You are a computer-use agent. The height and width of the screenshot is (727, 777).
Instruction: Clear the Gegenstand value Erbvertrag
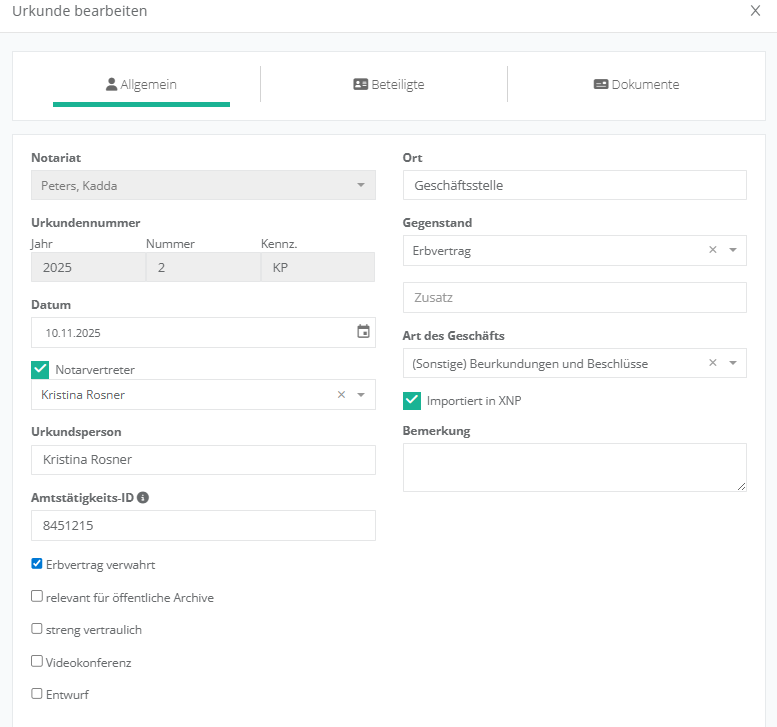point(713,251)
